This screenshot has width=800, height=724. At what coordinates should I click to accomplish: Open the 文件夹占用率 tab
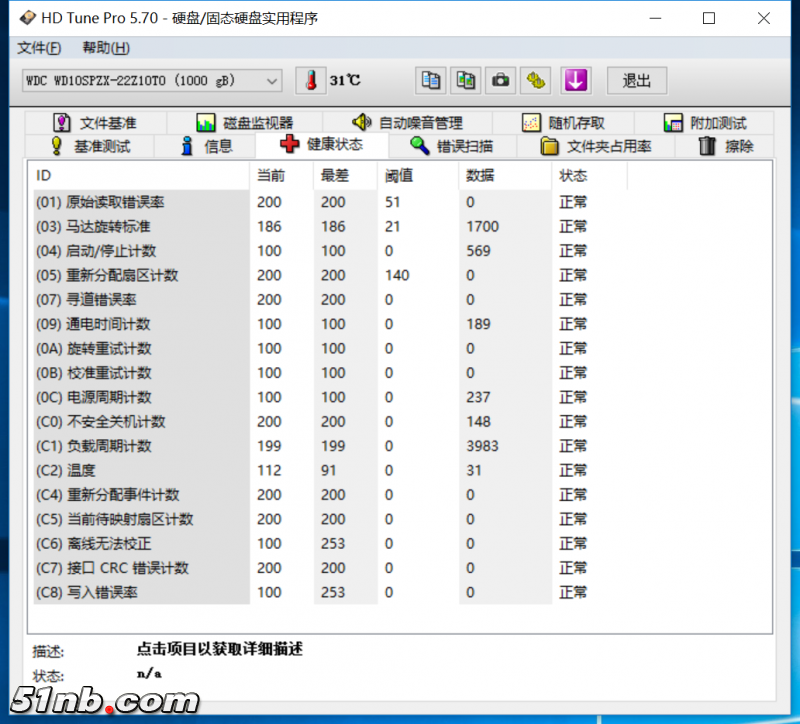[596, 146]
